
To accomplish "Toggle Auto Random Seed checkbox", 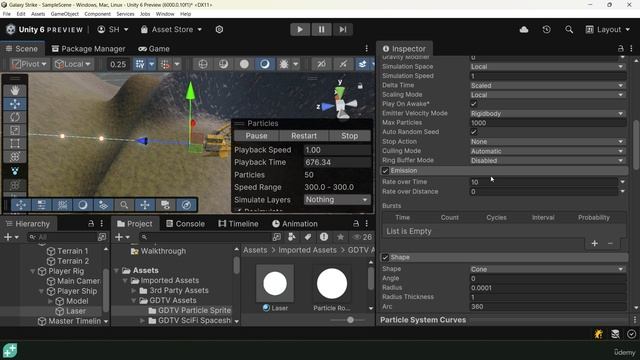I will (473, 132).
